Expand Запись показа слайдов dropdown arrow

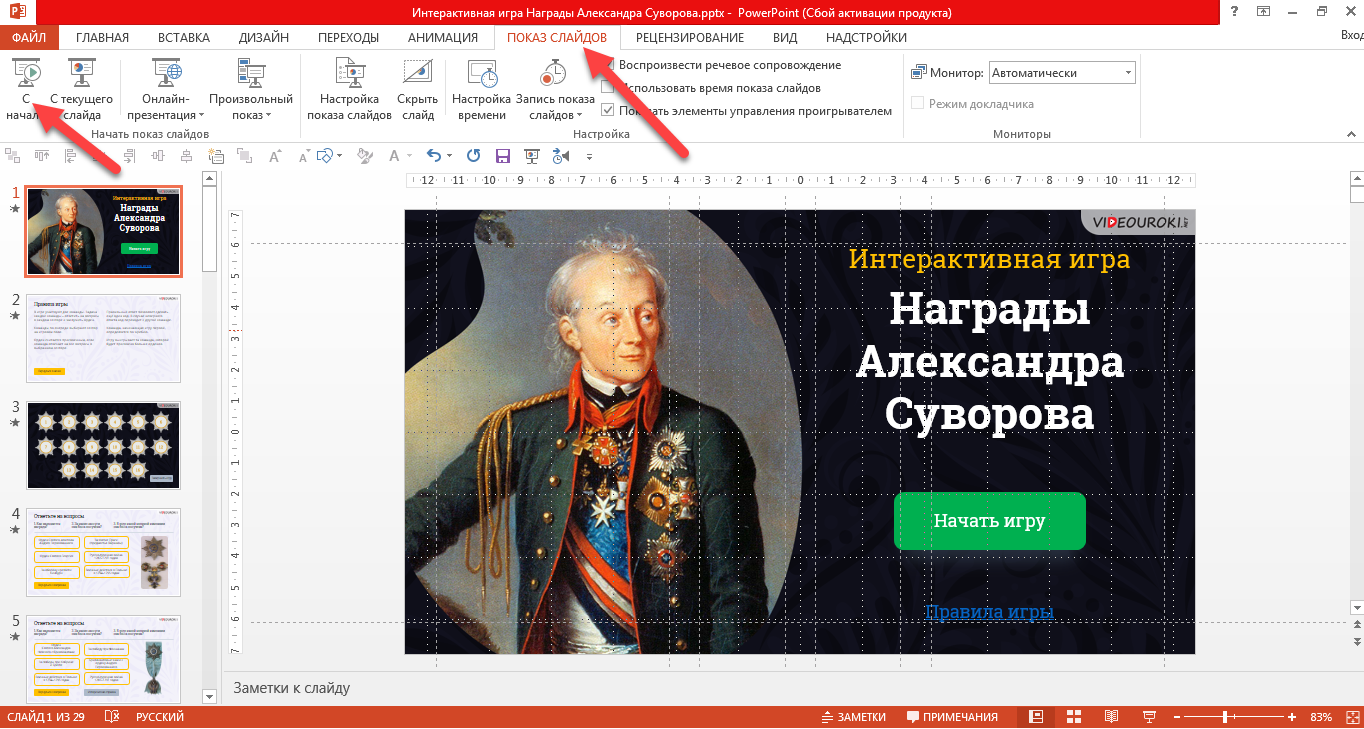pos(579,116)
